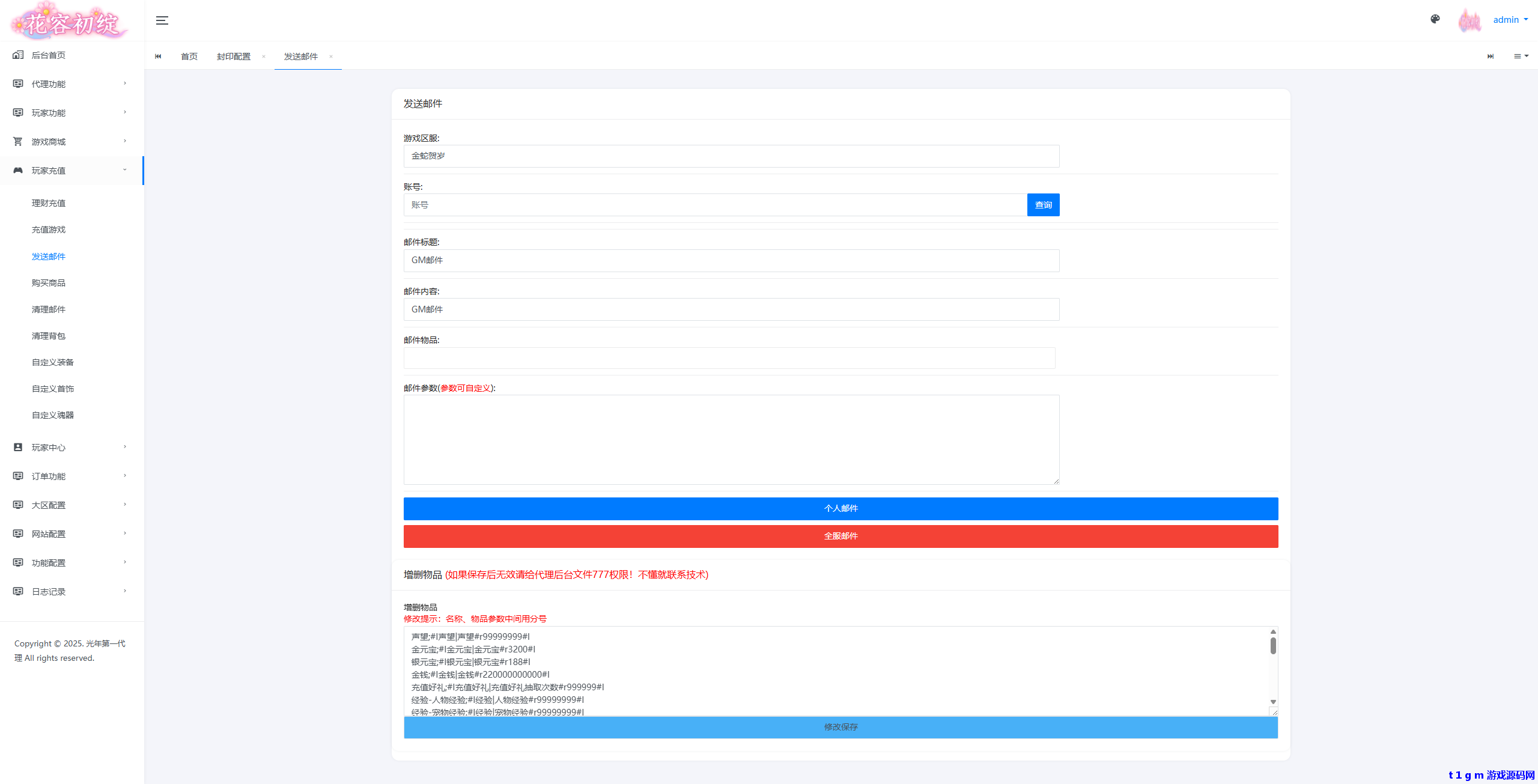Open the theme palette icon
The width and height of the screenshot is (1538, 784).
click(x=1435, y=19)
